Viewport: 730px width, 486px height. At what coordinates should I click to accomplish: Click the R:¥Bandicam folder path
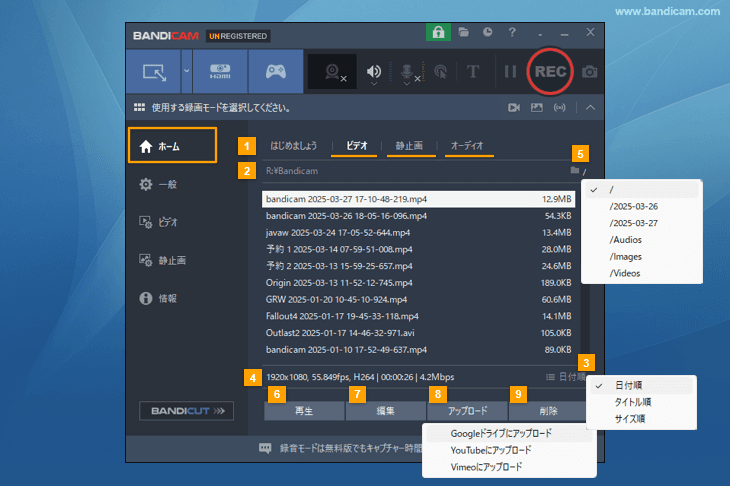pyautogui.click(x=292, y=171)
